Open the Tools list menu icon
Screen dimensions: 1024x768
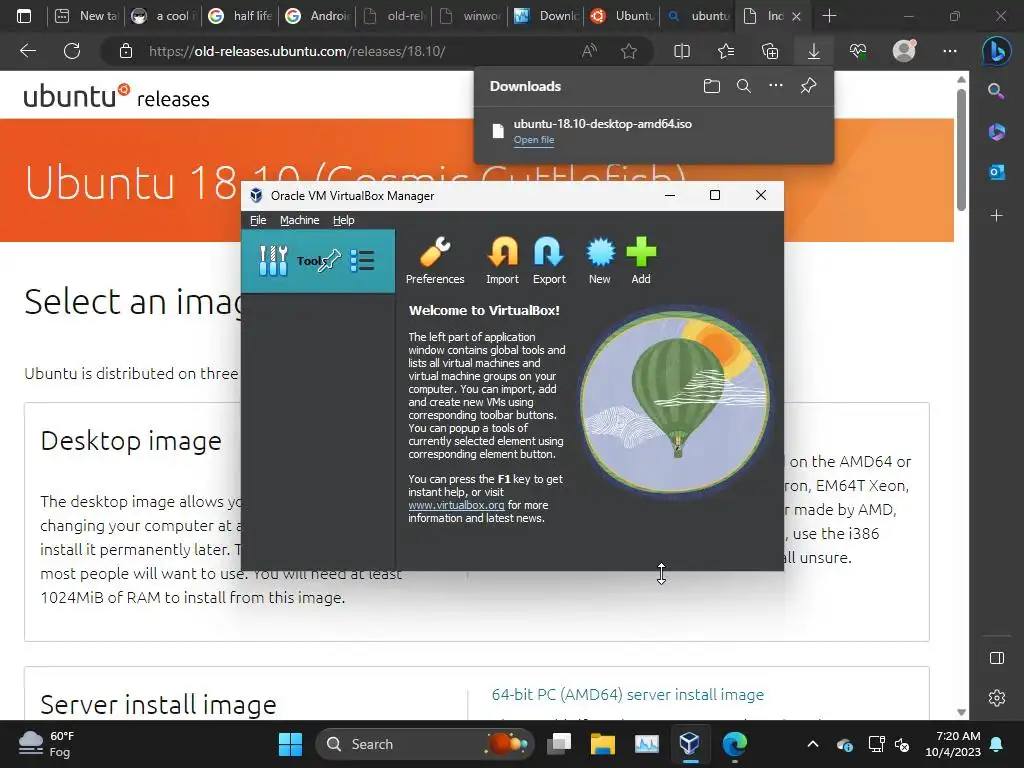point(362,261)
